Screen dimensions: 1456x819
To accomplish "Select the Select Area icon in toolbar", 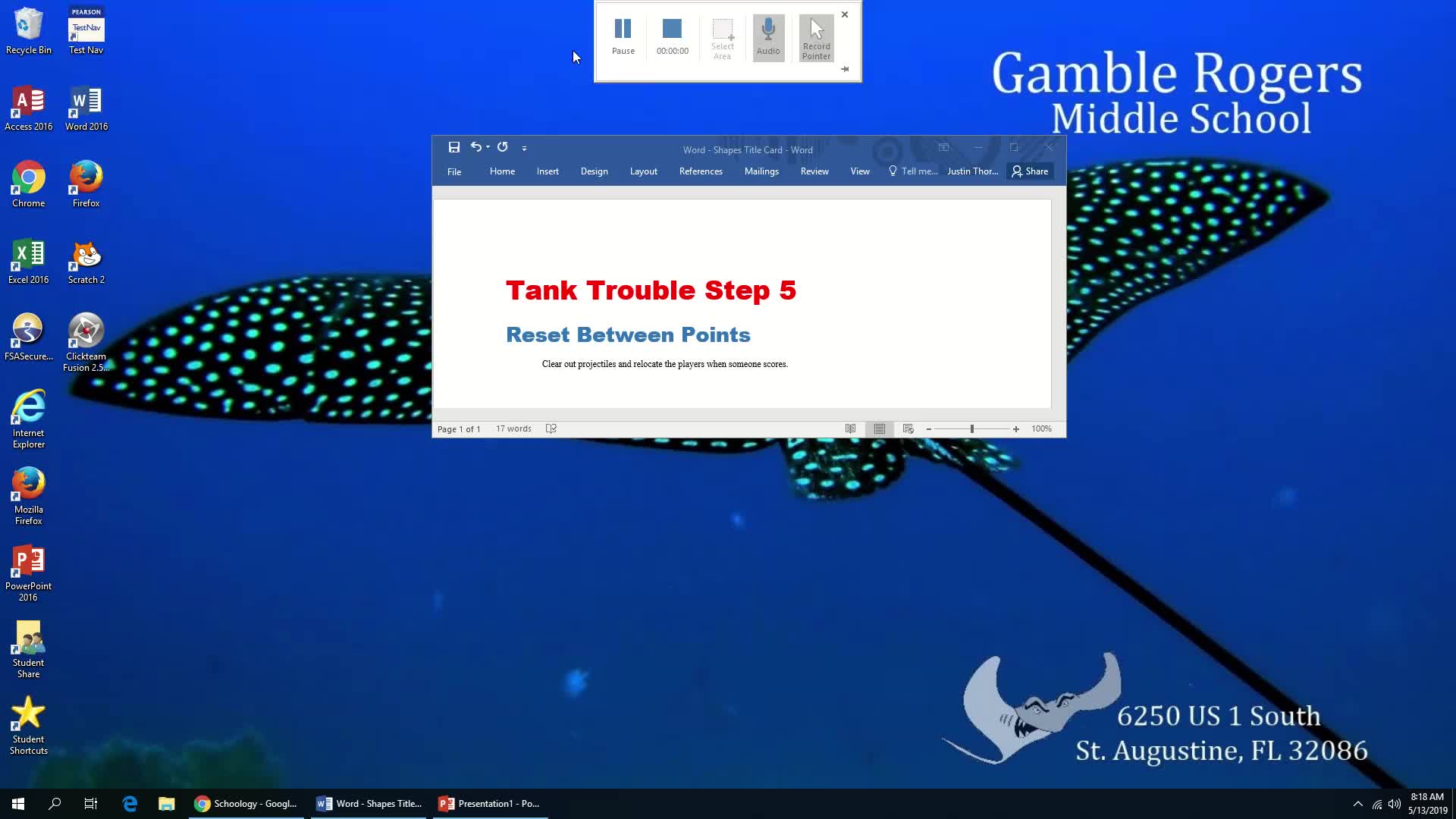I will pyautogui.click(x=722, y=37).
